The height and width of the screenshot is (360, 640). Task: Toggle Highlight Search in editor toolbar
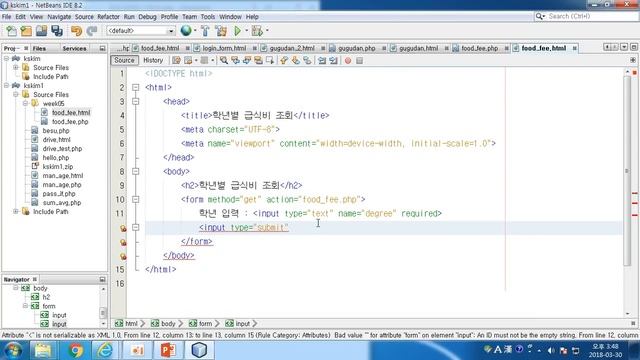pyautogui.click(x=258, y=60)
